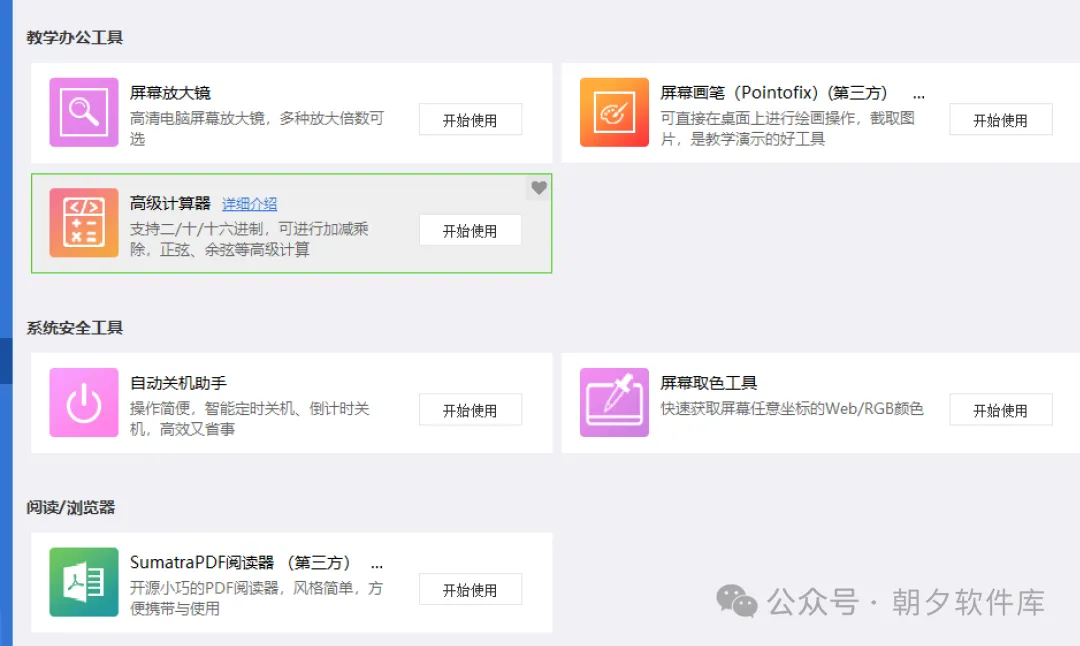Click the SumatraPDF reader icon
The width and height of the screenshot is (1080, 646).
coord(83,583)
